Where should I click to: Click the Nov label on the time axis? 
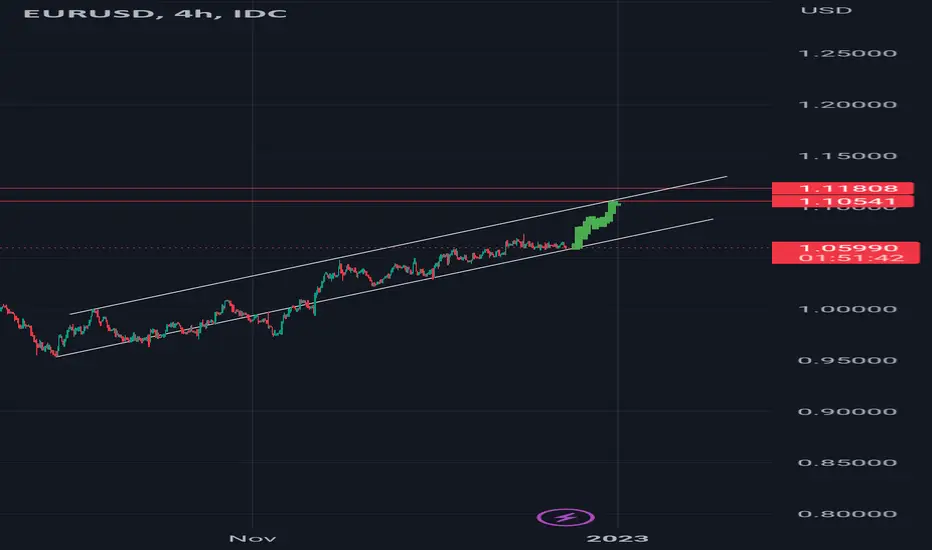point(253,539)
